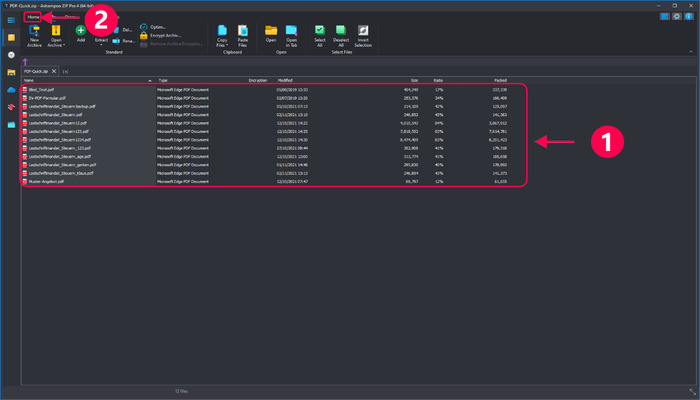Select Lastschriftmandat_Steuern_123.pdf

point(59,148)
